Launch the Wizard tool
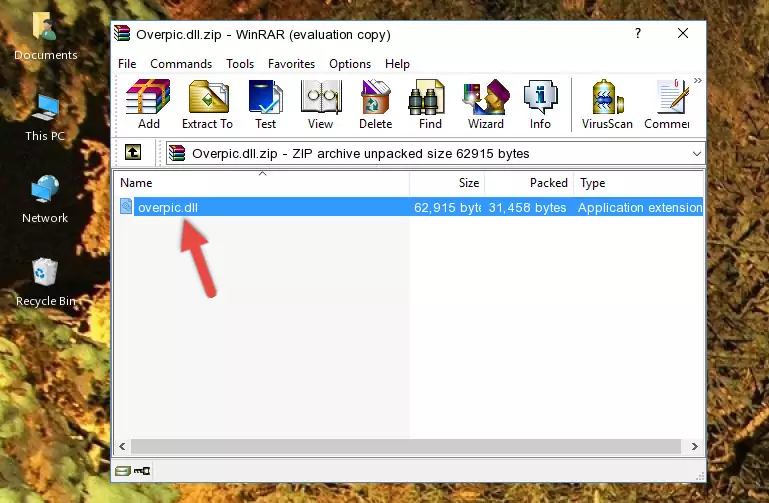This screenshot has width=769, height=503. pos(486,104)
